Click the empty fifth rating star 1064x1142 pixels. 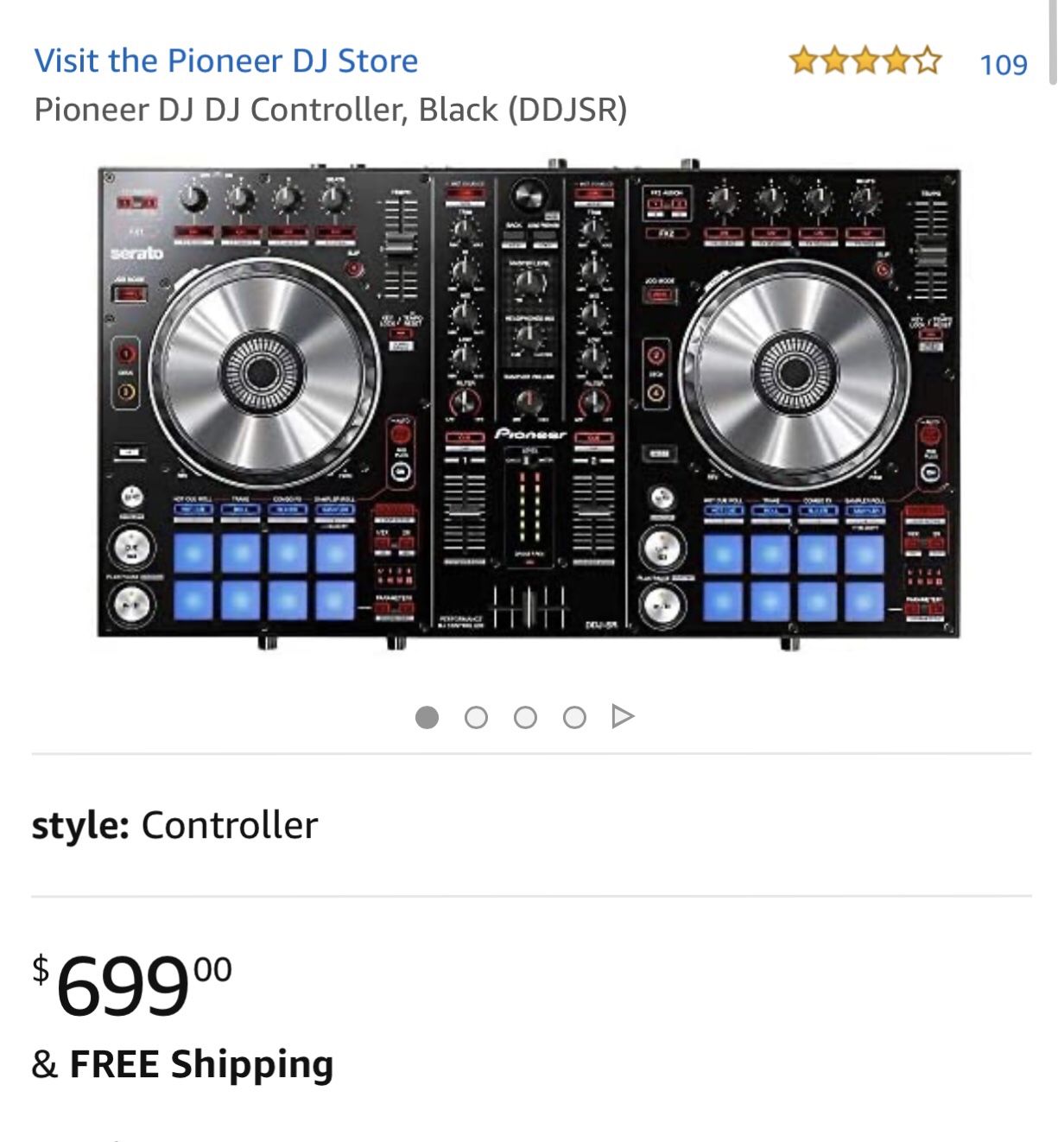pos(928,61)
